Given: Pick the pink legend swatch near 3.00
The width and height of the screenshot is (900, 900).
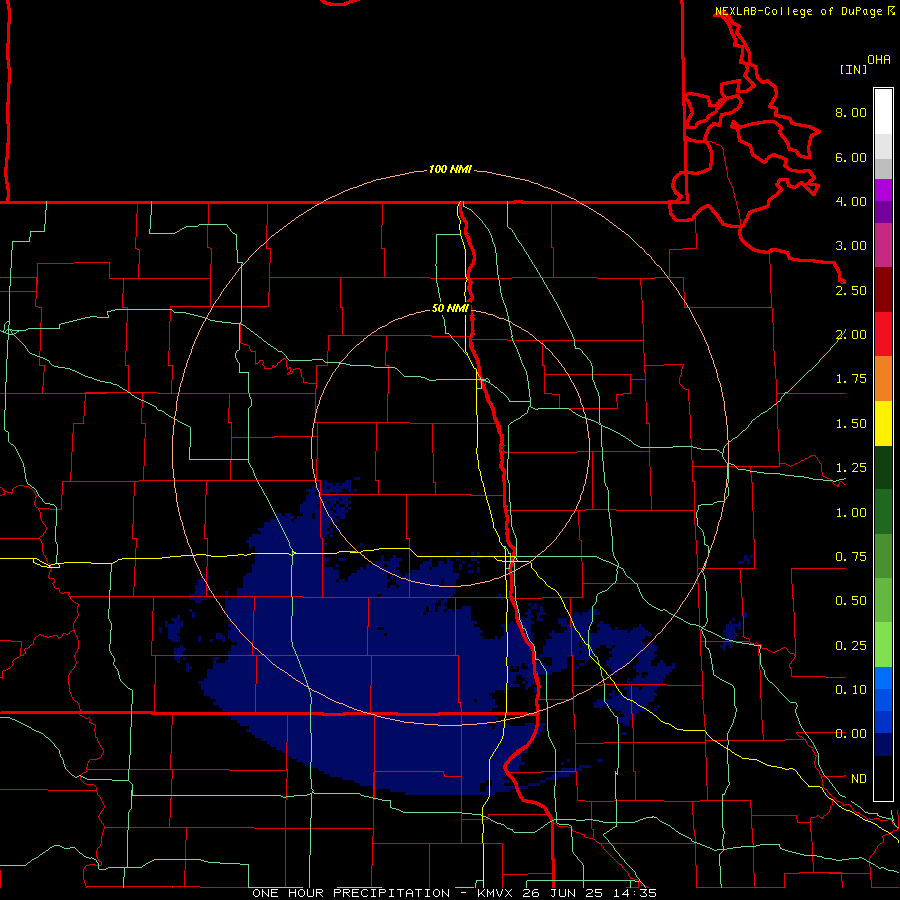Looking at the screenshot, I should coord(883,245).
